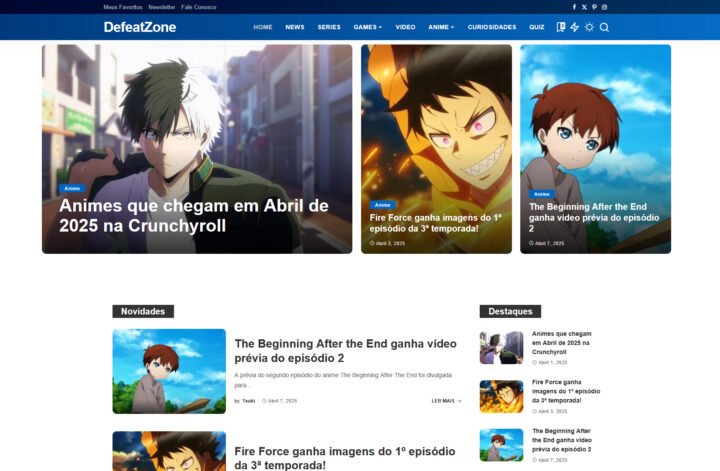Open the NEWS menu item
Image resolution: width=720 pixels, height=471 pixels.
click(x=295, y=27)
